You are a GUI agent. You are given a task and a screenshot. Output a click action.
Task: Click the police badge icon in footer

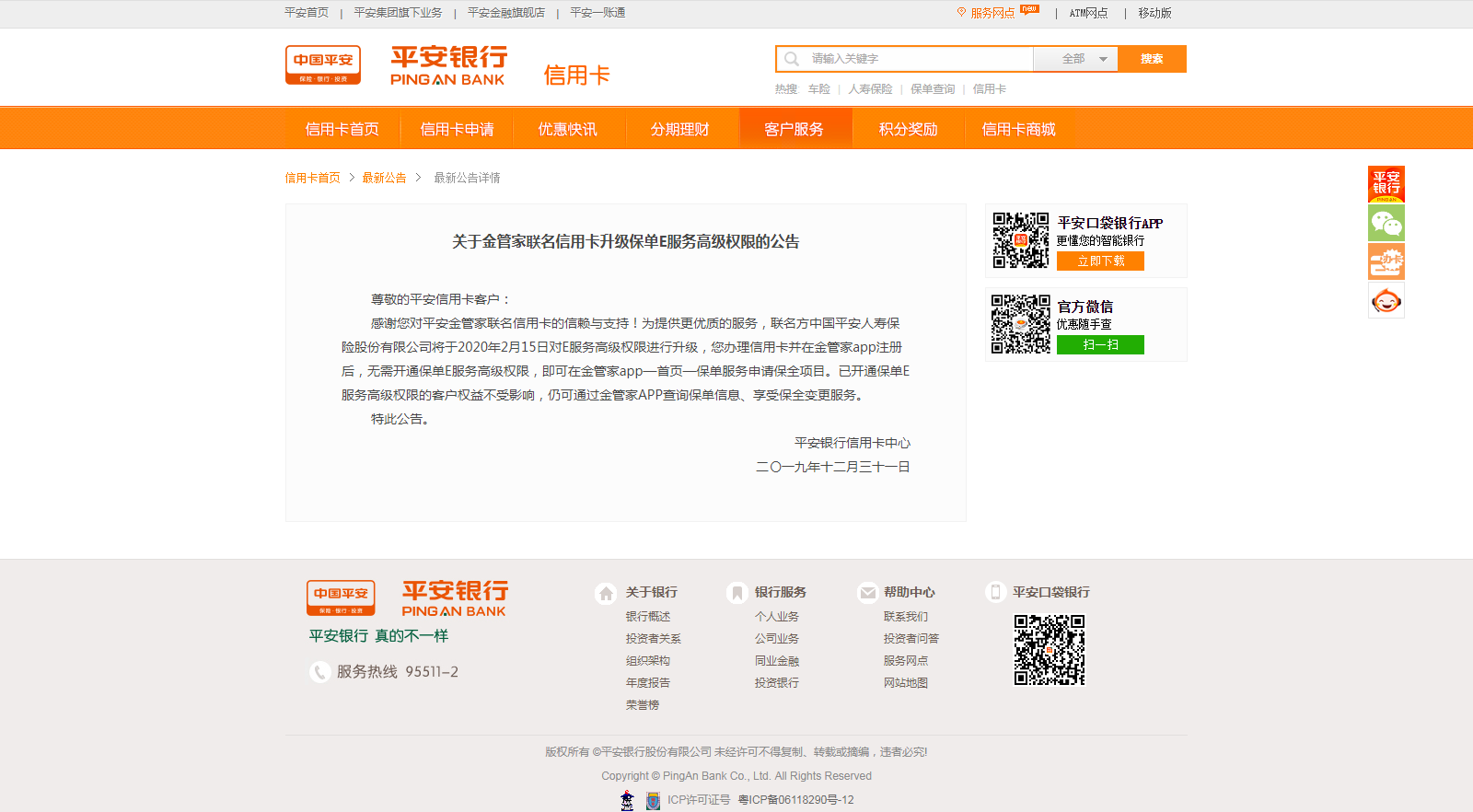(x=627, y=800)
